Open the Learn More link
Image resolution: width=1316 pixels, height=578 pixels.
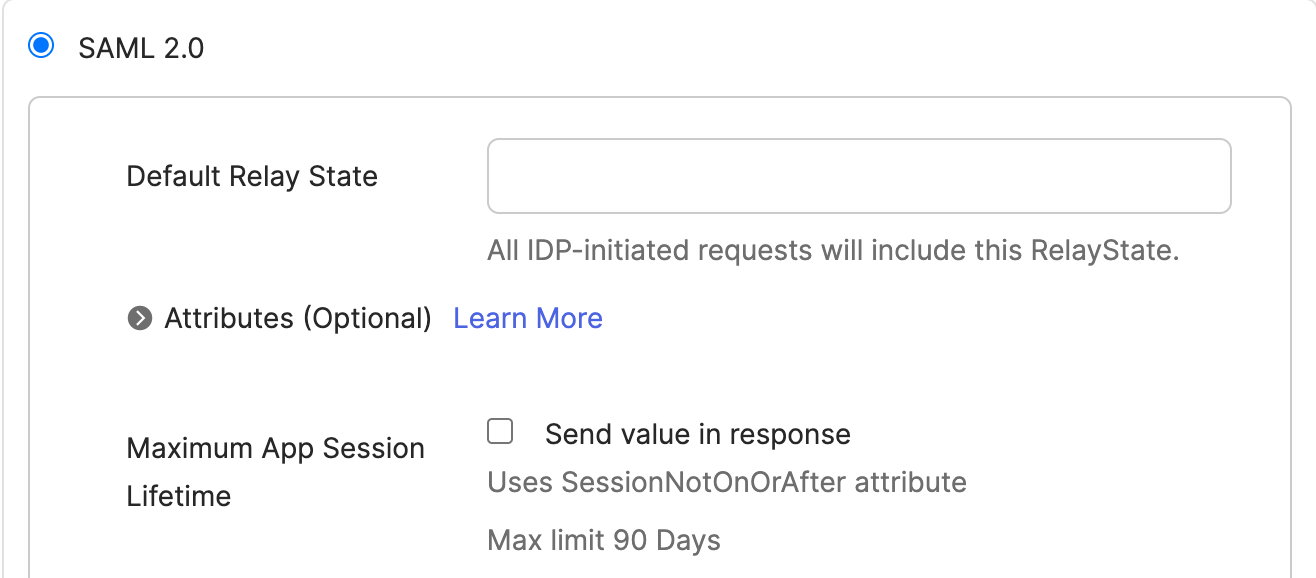pyautogui.click(x=528, y=319)
